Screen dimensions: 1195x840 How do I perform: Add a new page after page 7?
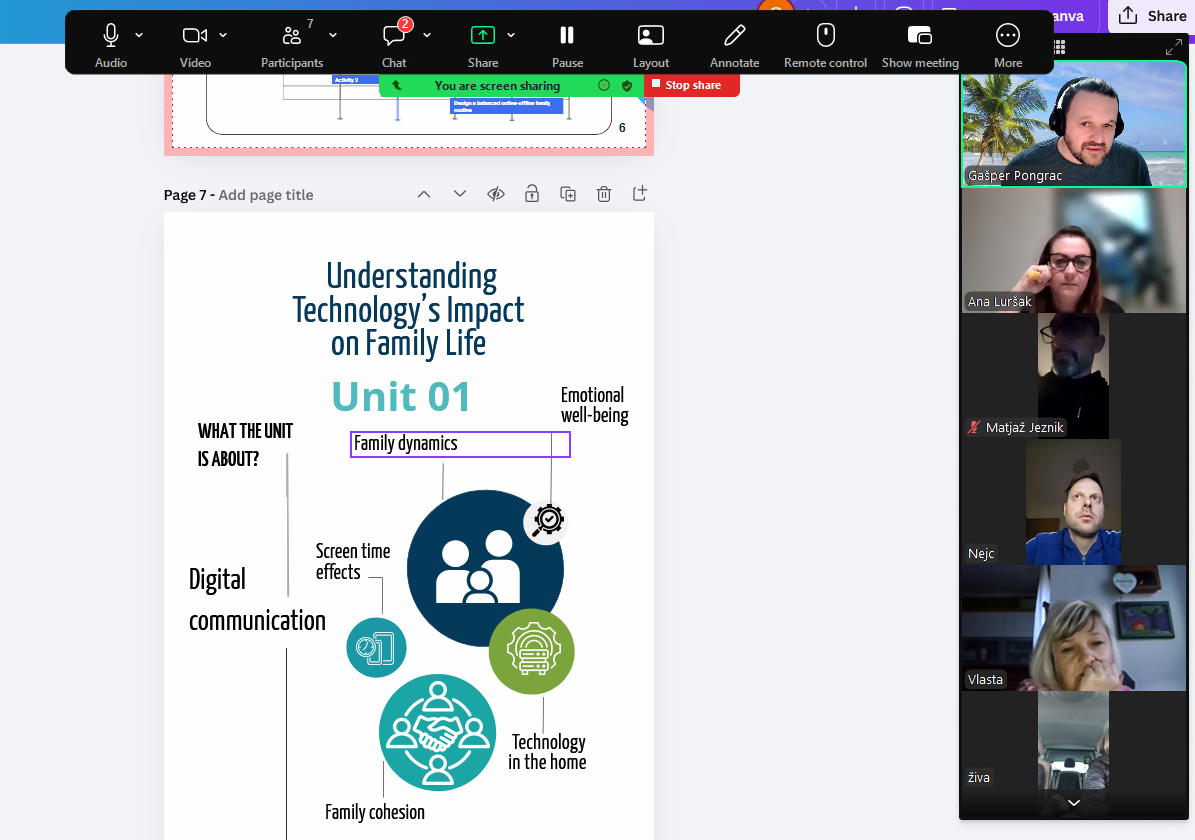click(x=640, y=194)
